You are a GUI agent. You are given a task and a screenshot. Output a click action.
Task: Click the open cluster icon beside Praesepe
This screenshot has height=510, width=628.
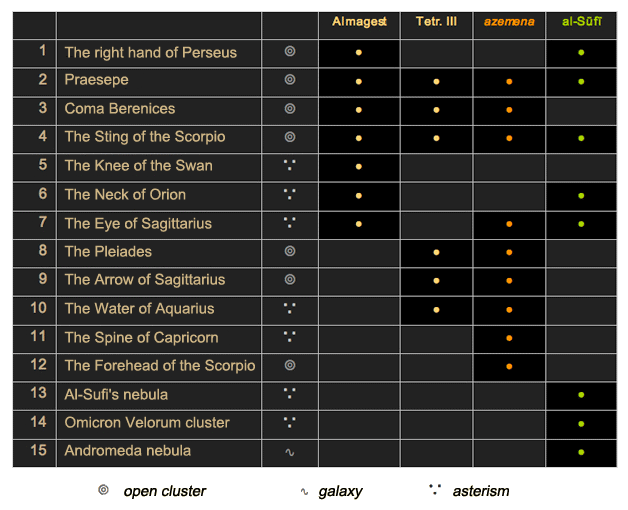click(290, 80)
